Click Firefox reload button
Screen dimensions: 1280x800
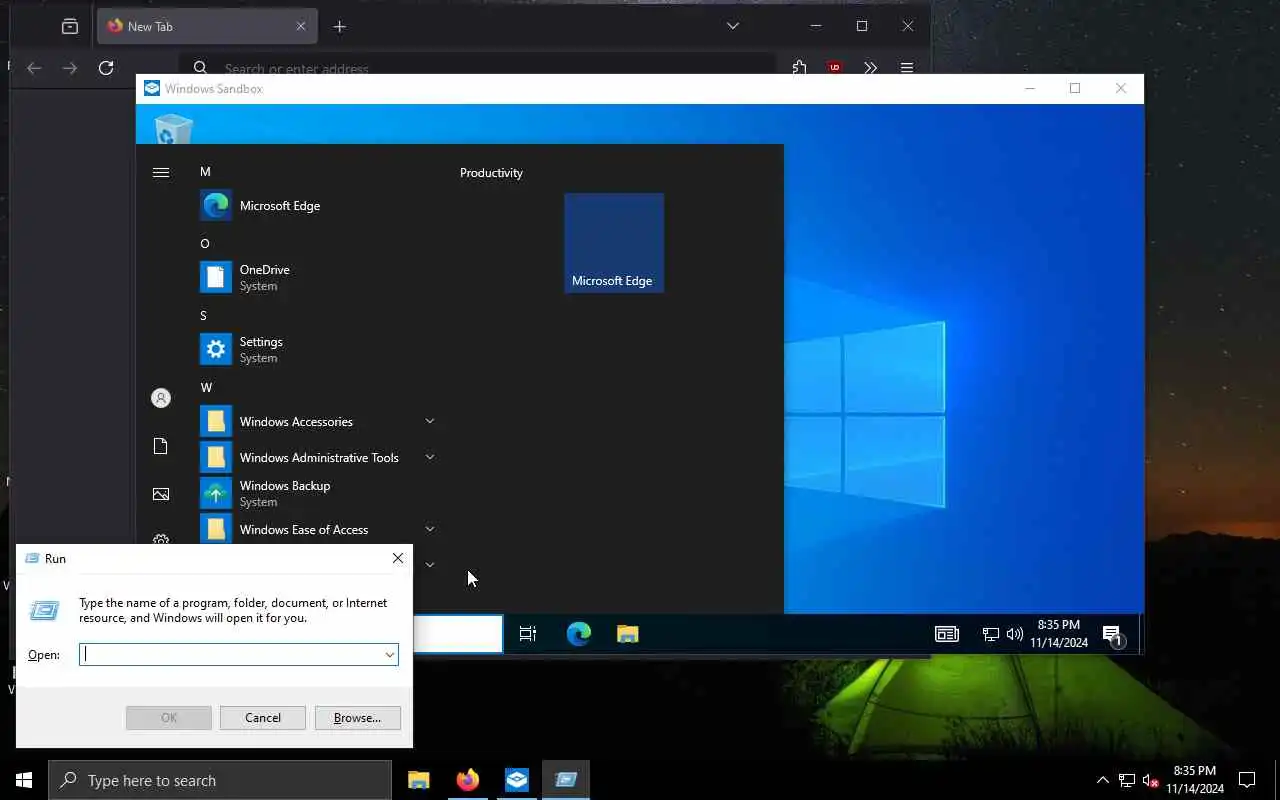(106, 68)
